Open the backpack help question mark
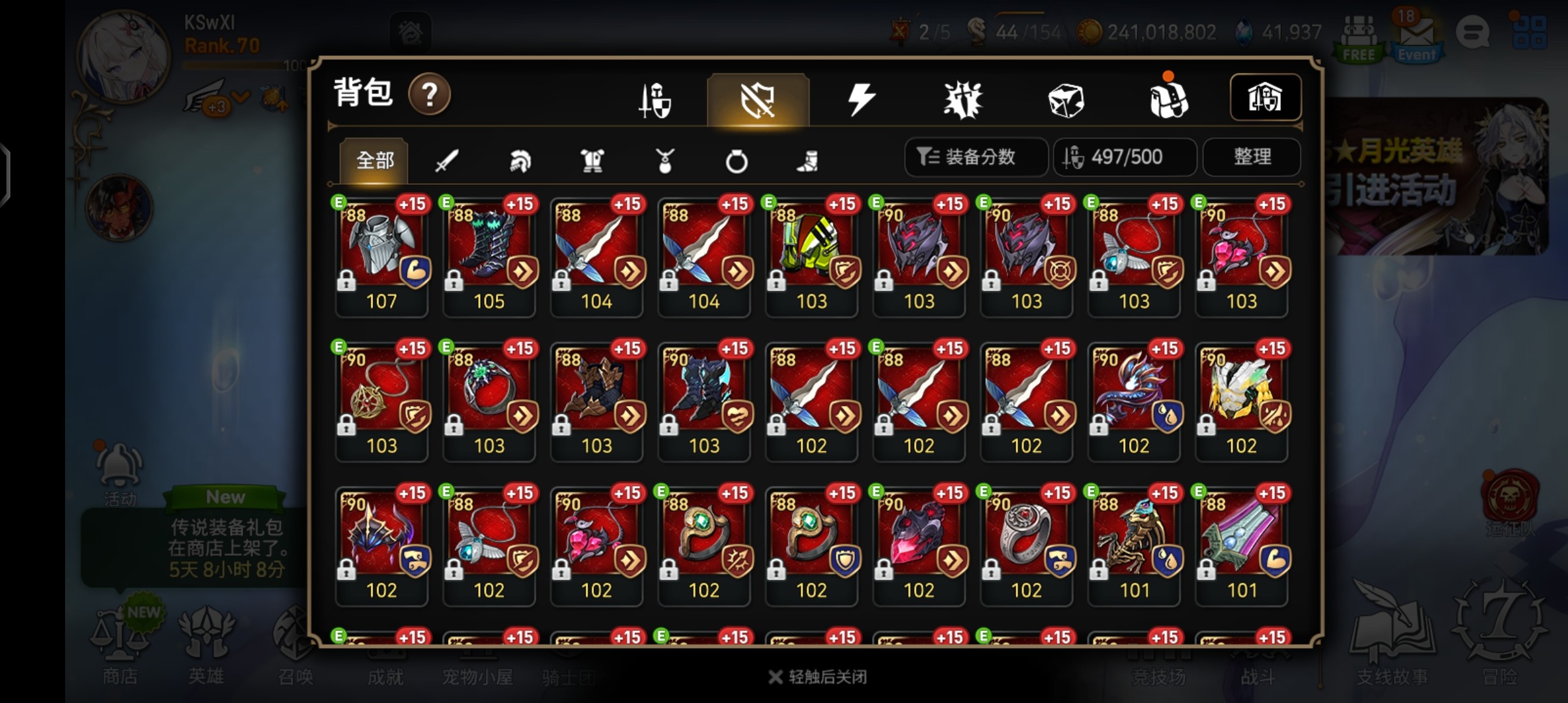This screenshot has height=703, width=1568. point(429,95)
